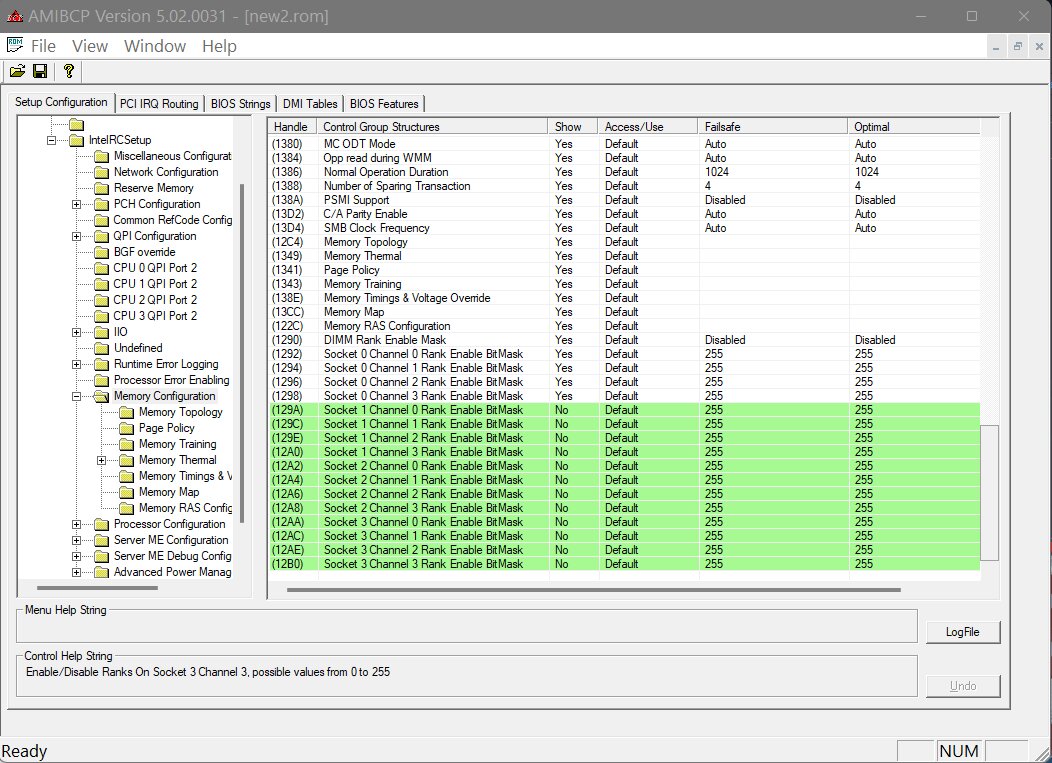Click Failsafe 4 for Number of Sparing Transaction
This screenshot has height=763, width=1052.
[x=708, y=186]
